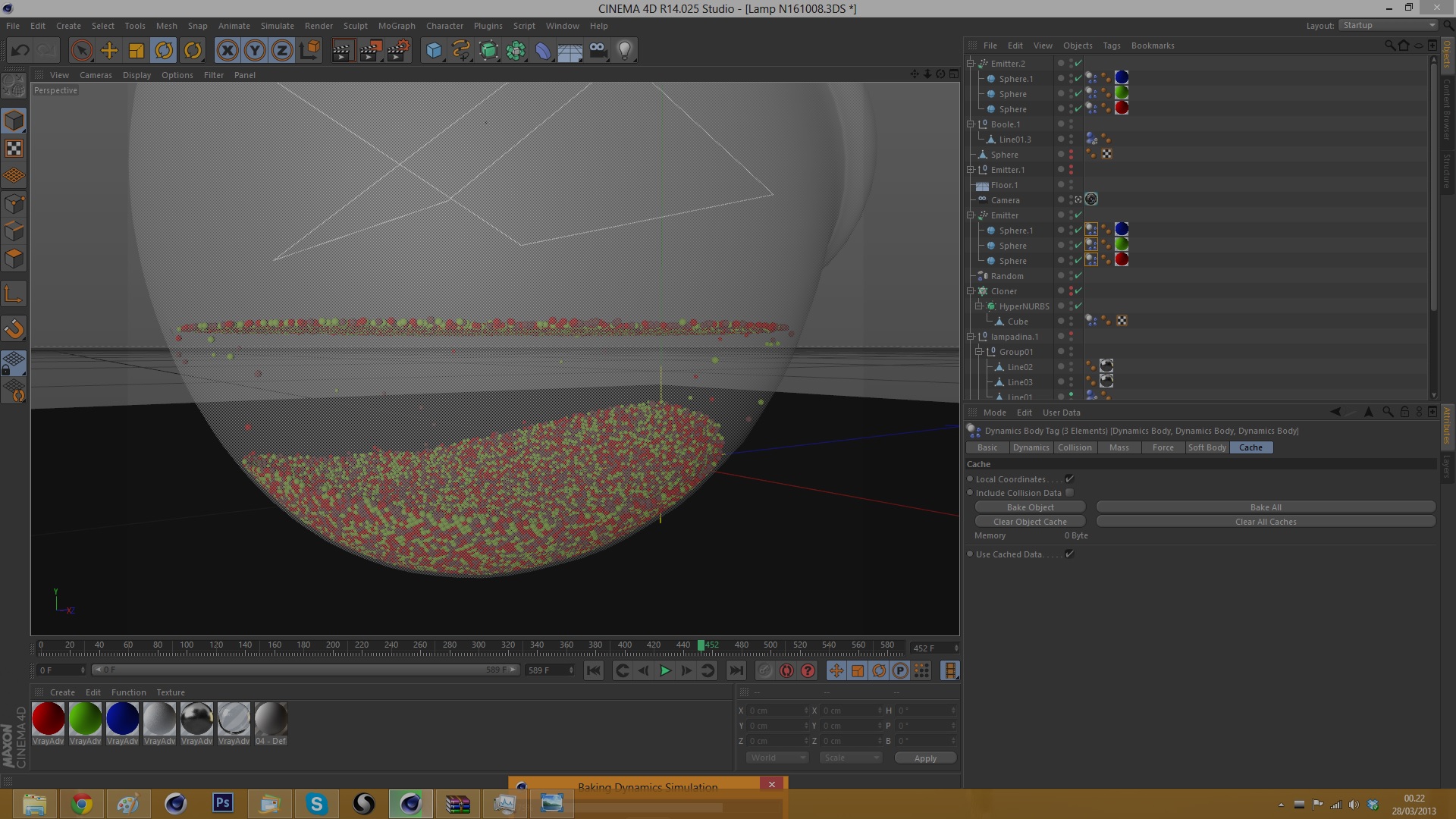Viewport: 1456px width, 819px height.
Task: Open the Layout Startup dropdown
Action: 1388,25
